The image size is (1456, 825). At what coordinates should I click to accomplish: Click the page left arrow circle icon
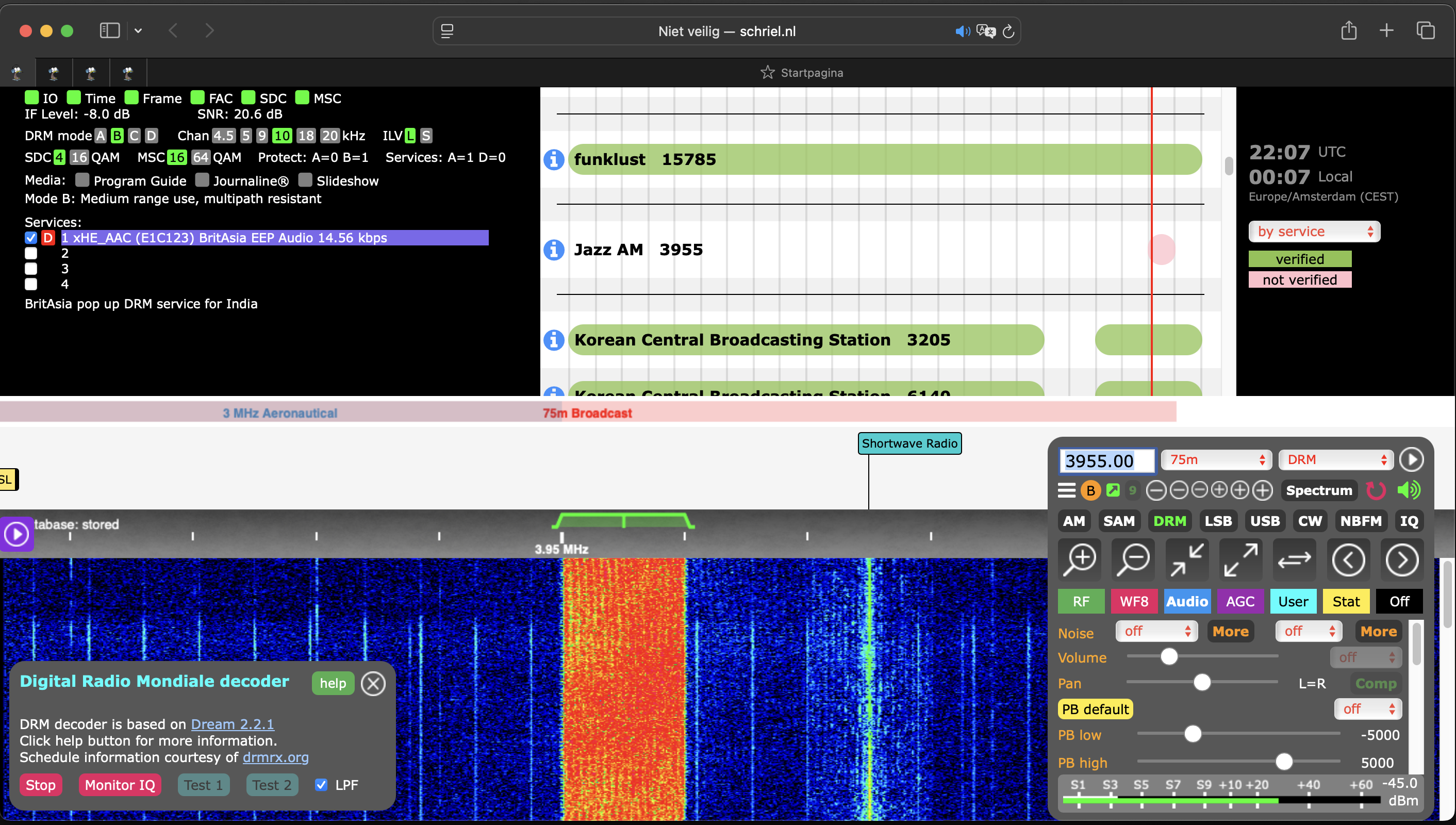(1348, 560)
